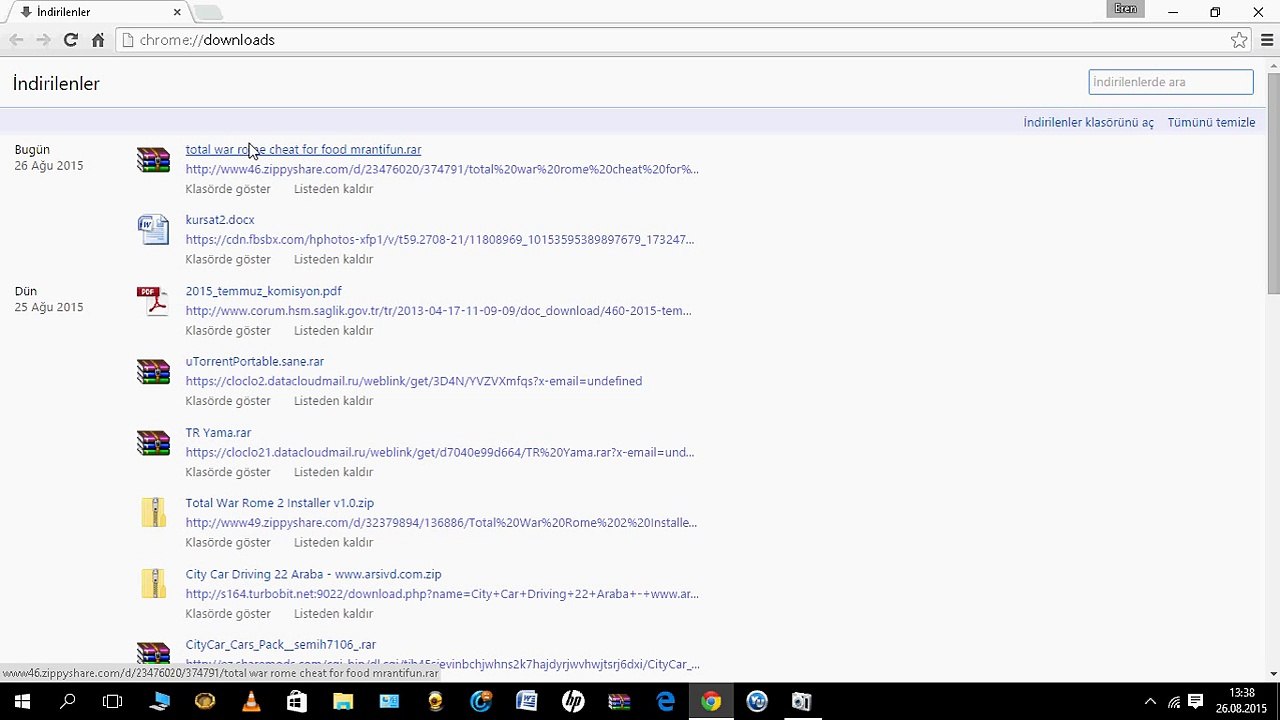Open total war rome cheat for food mrantifun.rar
1280x720 pixels.
303,149
